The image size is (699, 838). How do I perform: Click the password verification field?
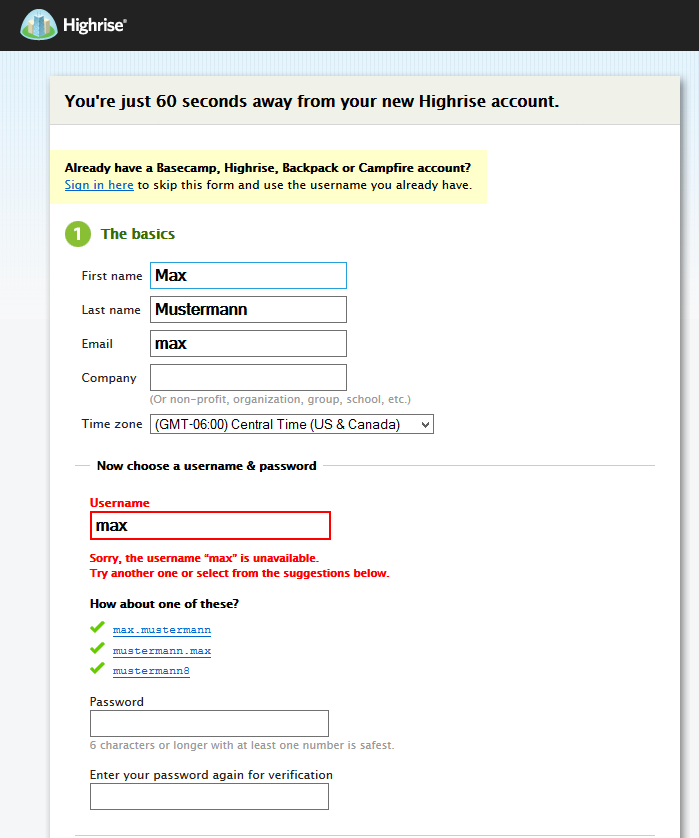click(x=209, y=796)
